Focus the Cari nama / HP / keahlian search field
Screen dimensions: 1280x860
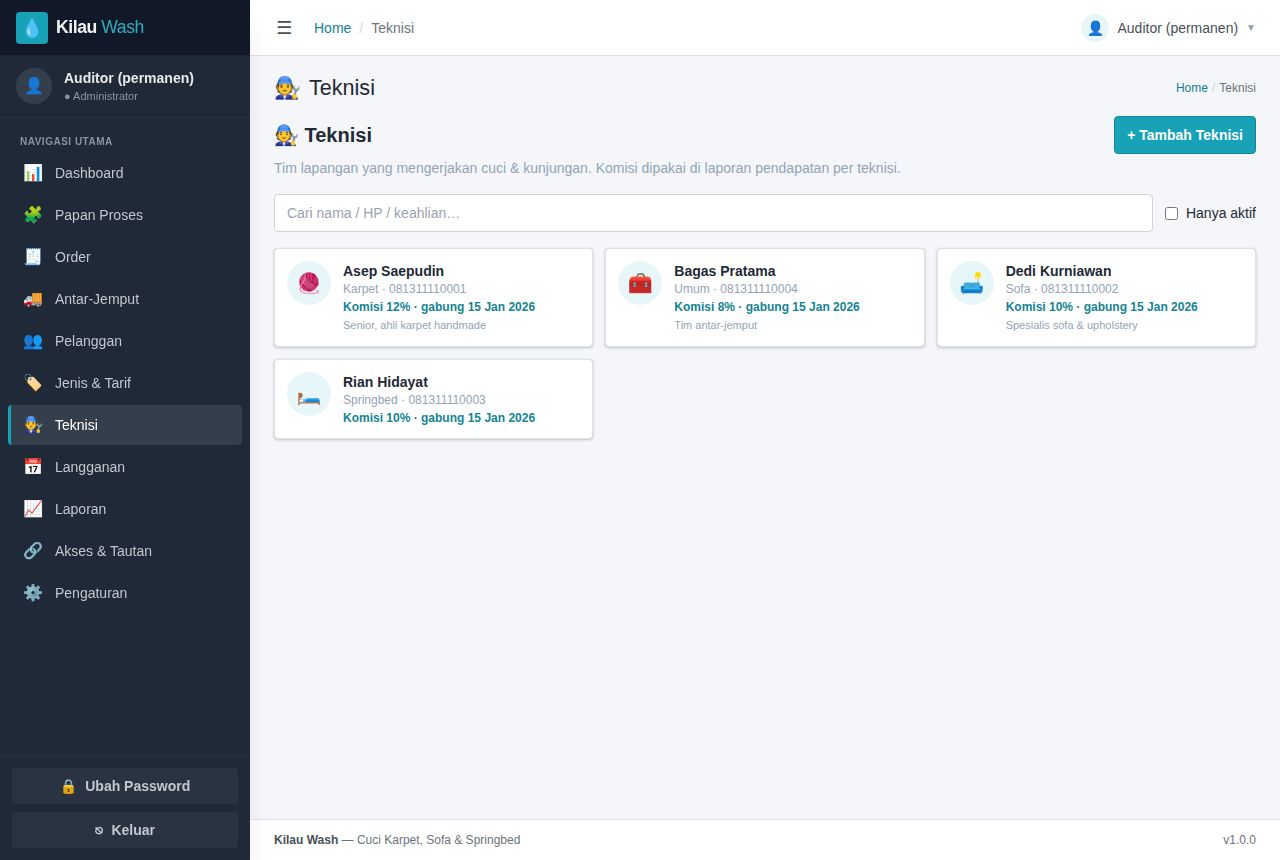pyautogui.click(x=713, y=213)
